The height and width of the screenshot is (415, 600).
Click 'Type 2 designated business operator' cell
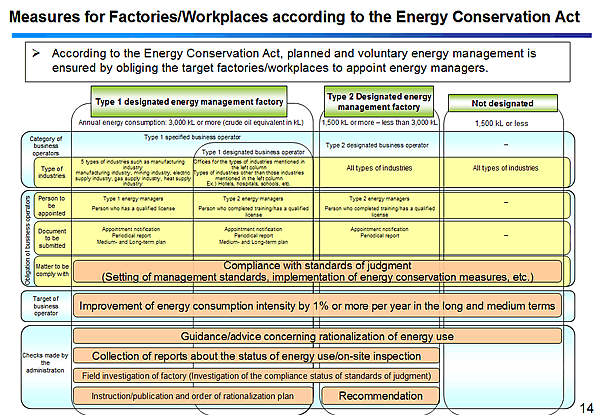pos(377,145)
